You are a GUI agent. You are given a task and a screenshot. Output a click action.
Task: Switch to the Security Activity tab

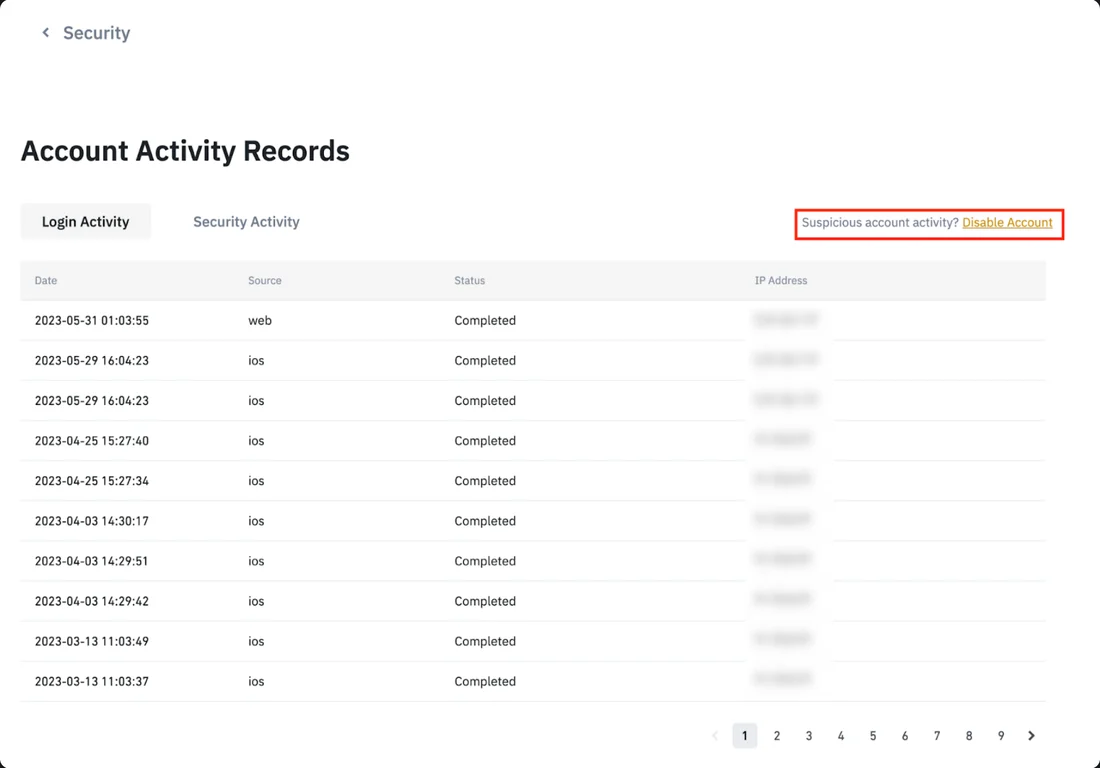click(x=246, y=222)
